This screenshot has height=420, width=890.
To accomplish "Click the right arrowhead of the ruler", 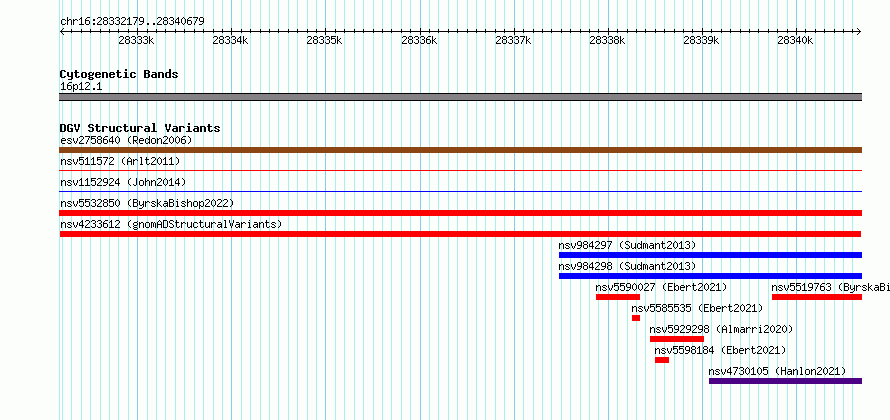I will pos(859,32).
